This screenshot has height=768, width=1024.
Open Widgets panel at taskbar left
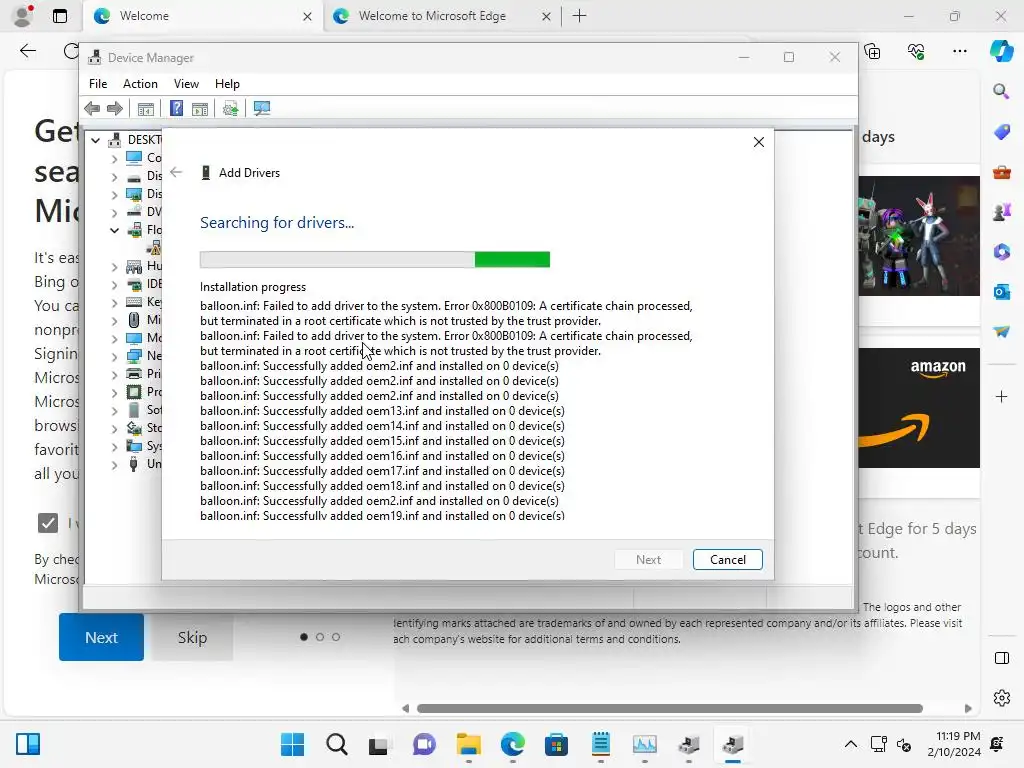pos(28,744)
